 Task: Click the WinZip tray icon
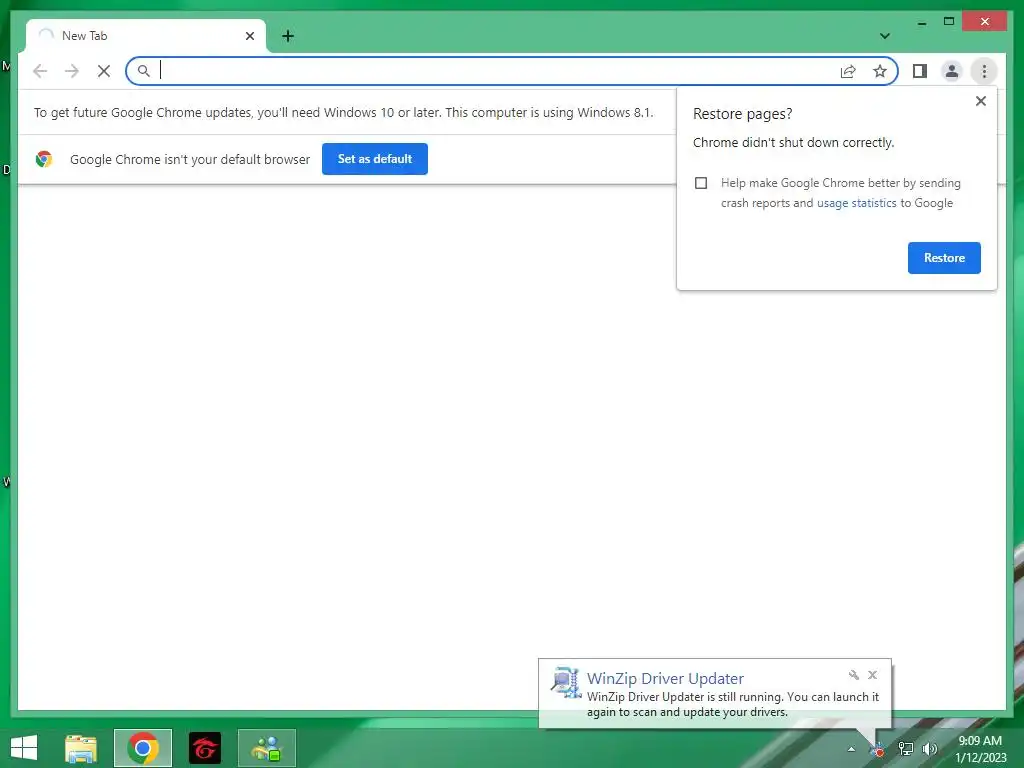click(878, 750)
